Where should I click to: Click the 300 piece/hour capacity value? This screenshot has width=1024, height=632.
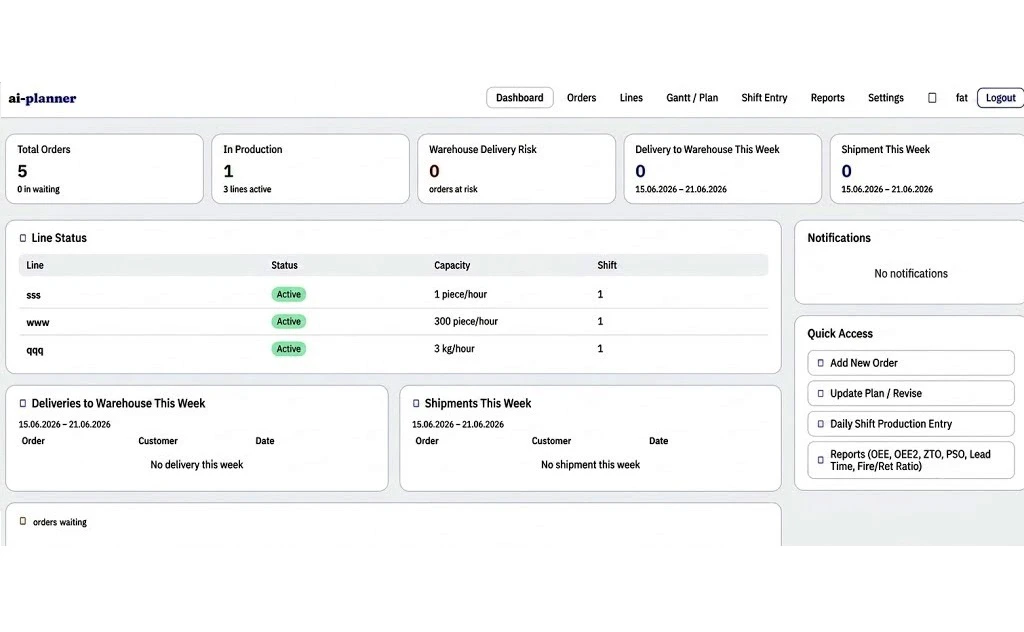click(466, 321)
